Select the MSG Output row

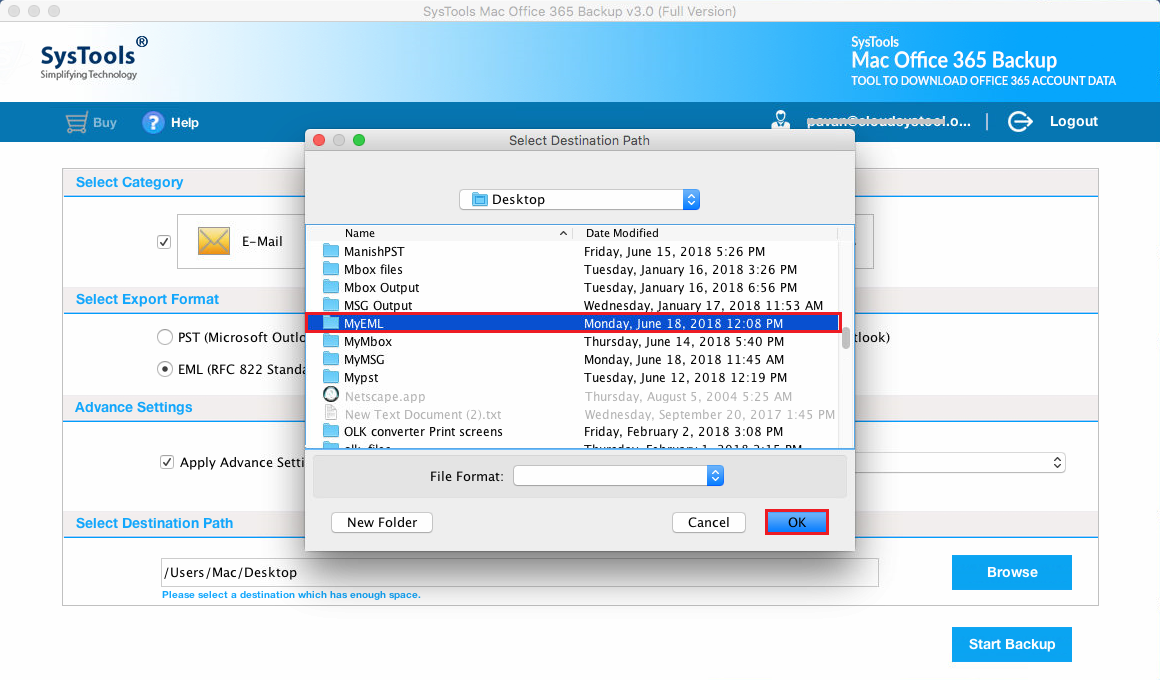point(573,305)
